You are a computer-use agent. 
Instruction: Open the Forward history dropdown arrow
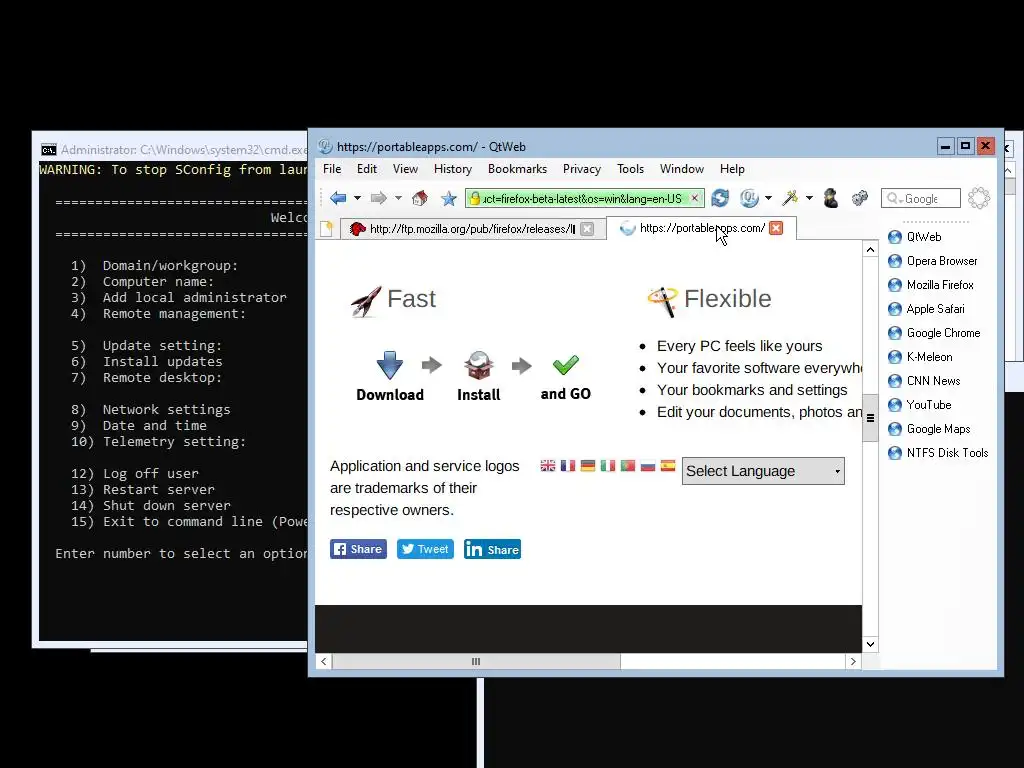[x=398, y=198]
